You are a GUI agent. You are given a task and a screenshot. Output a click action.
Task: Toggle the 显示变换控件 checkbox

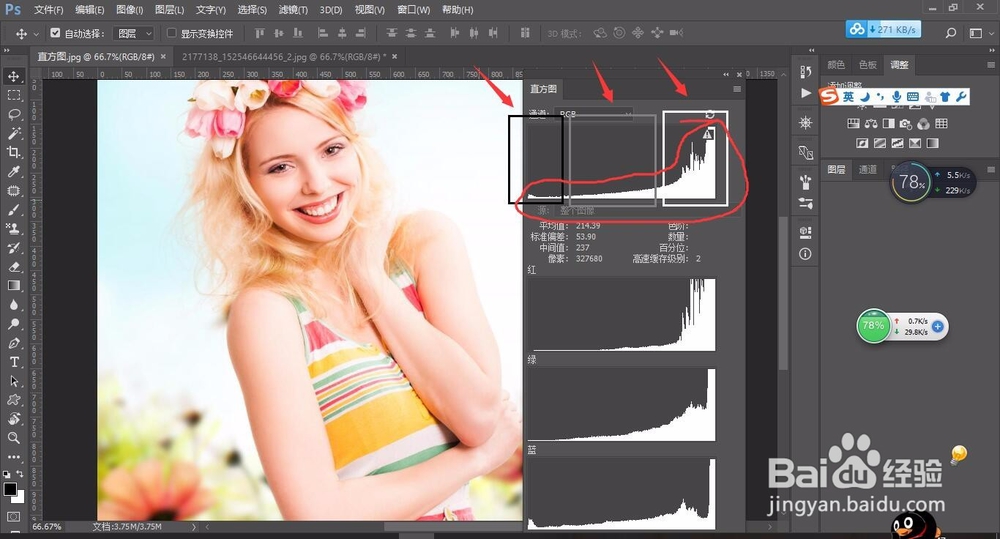pos(172,33)
